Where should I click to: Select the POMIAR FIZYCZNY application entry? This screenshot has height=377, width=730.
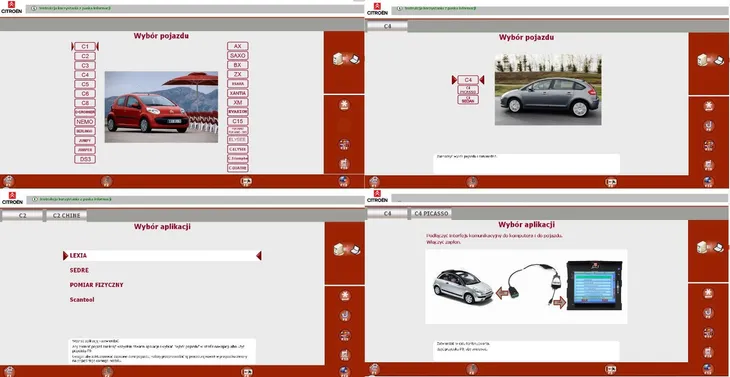[96, 285]
